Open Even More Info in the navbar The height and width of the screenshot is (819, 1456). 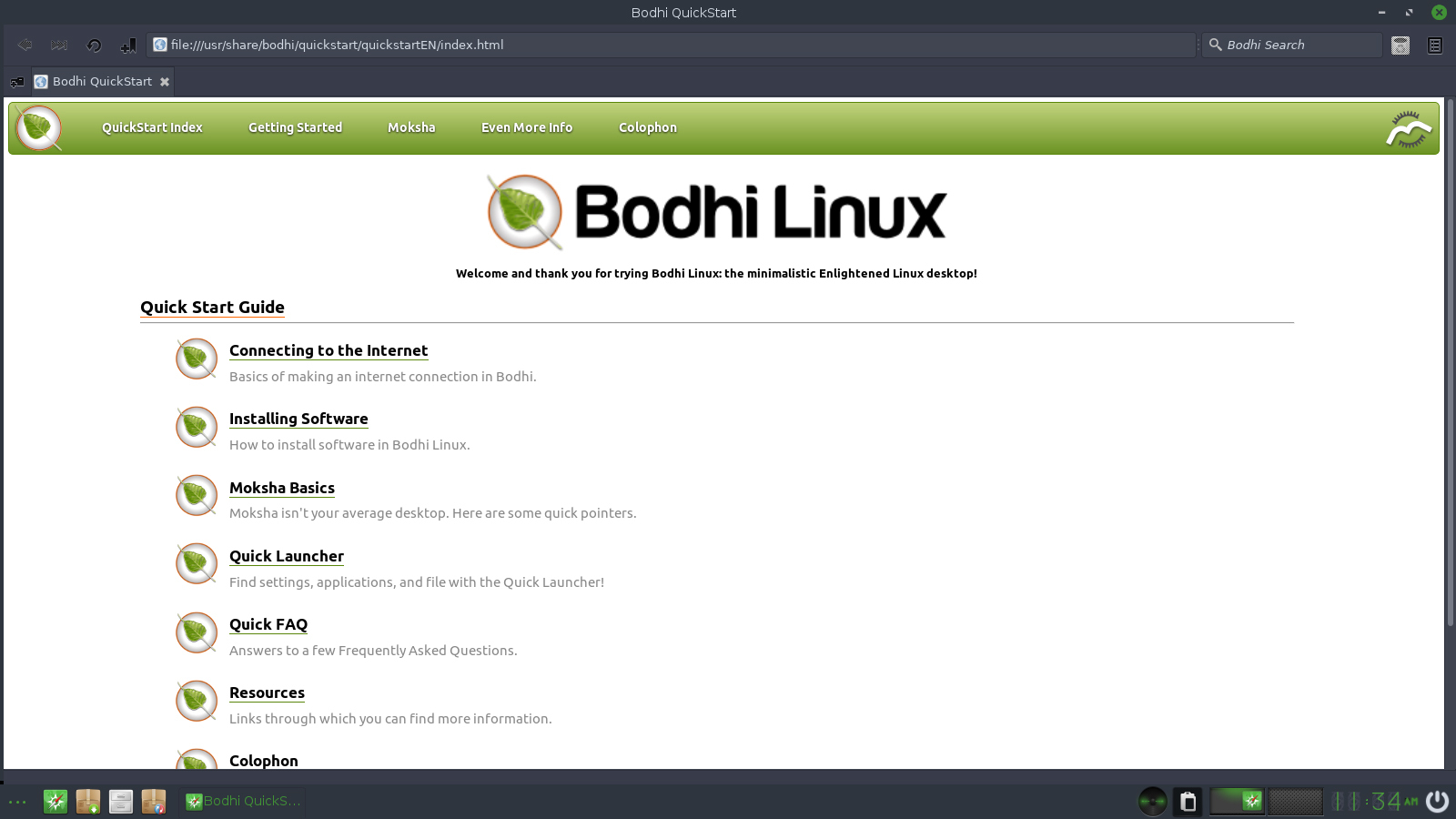pyautogui.click(x=527, y=127)
